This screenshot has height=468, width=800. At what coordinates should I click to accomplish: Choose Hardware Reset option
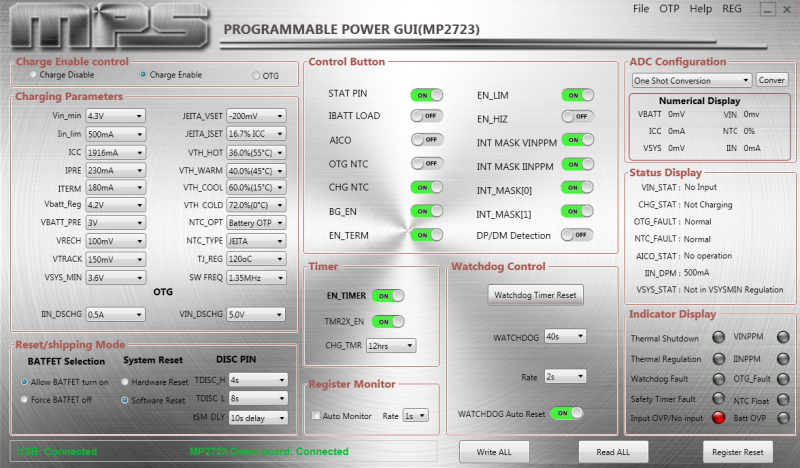(x=124, y=382)
